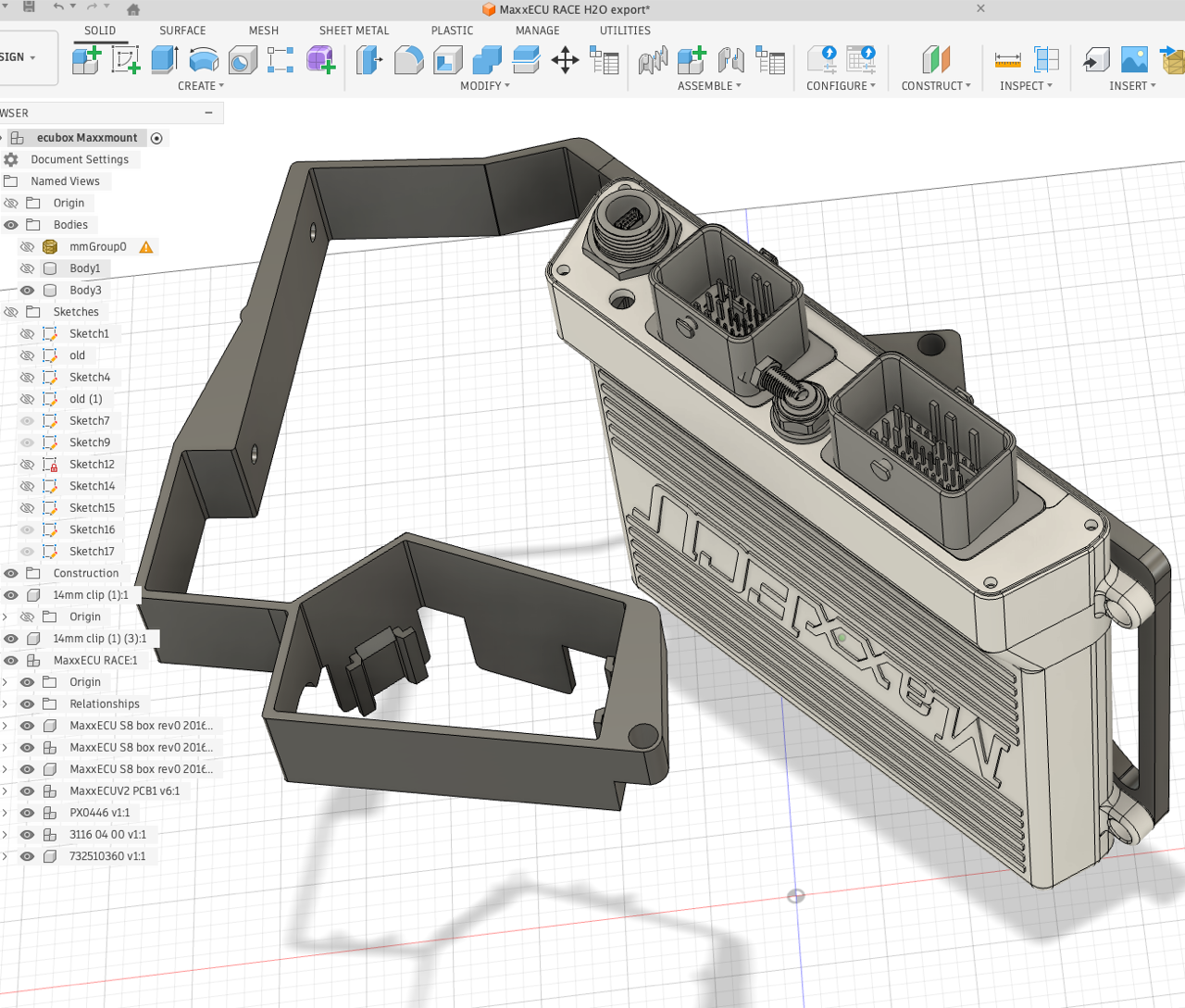1185x1008 pixels.
Task: Toggle visibility of MaxxECU RACE:1 component
Action: pos(11,661)
